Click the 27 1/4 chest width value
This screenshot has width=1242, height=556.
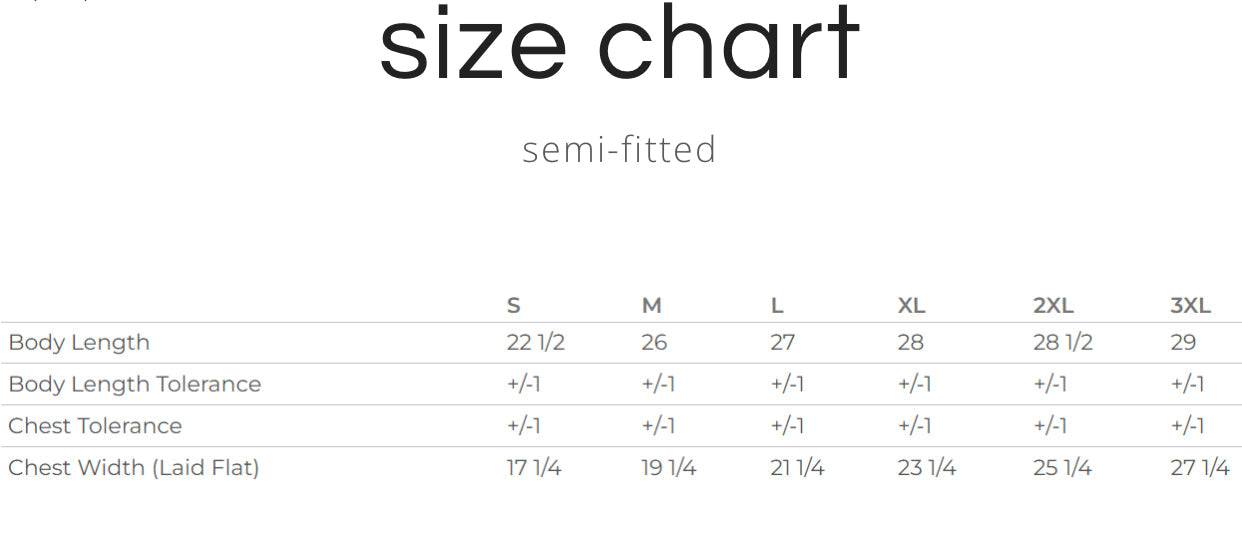[1199, 468]
